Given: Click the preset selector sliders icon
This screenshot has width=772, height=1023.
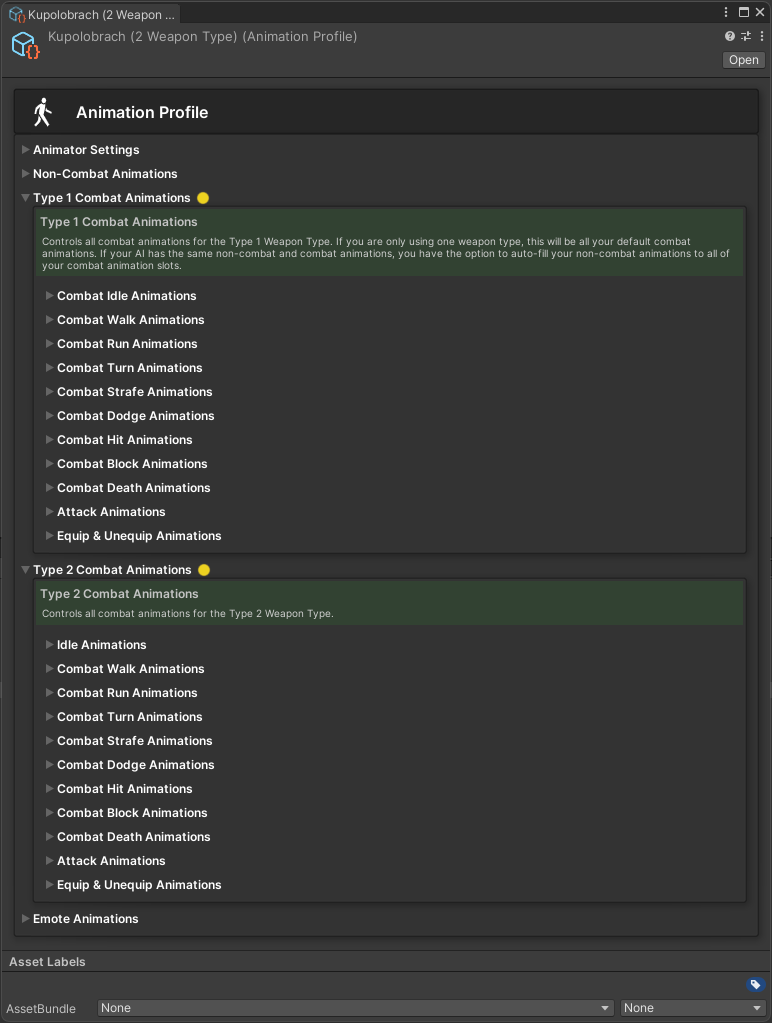Looking at the screenshot, I should coord(746,36).
